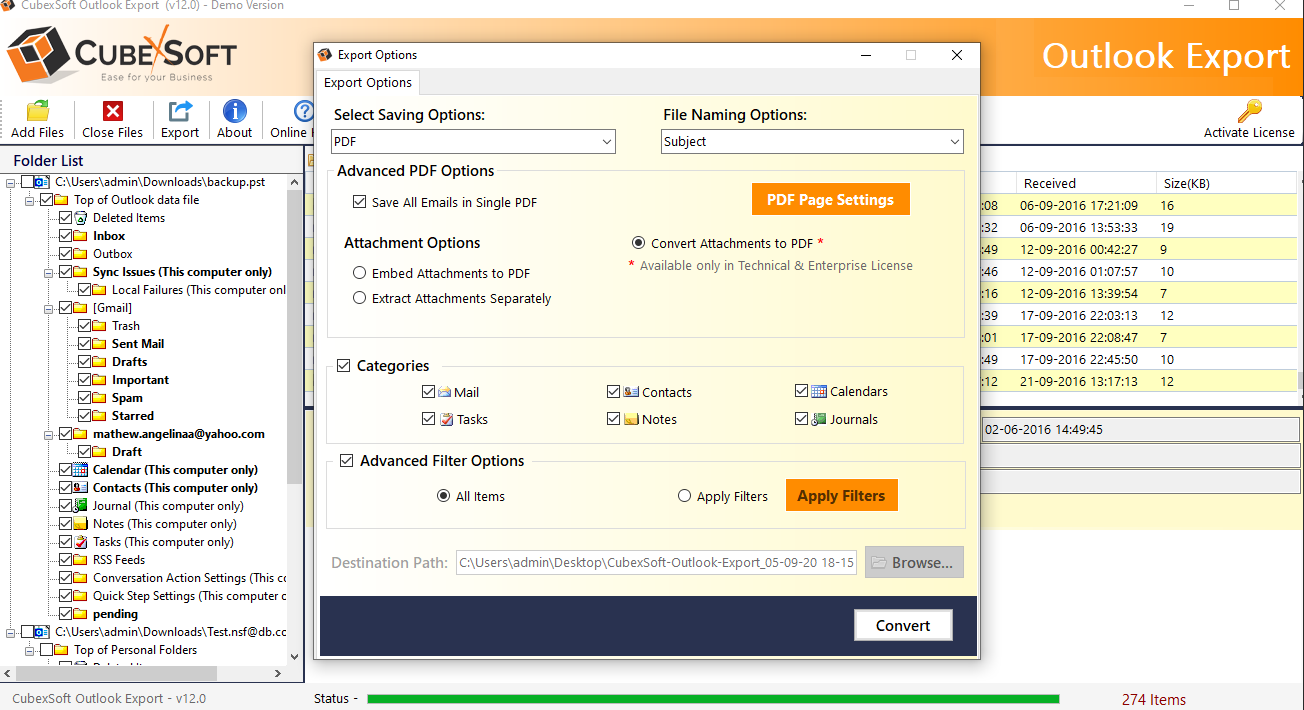Select Embed Attachments to PDF option
This screenshot has width=1304, height=710.
point(359,273)
